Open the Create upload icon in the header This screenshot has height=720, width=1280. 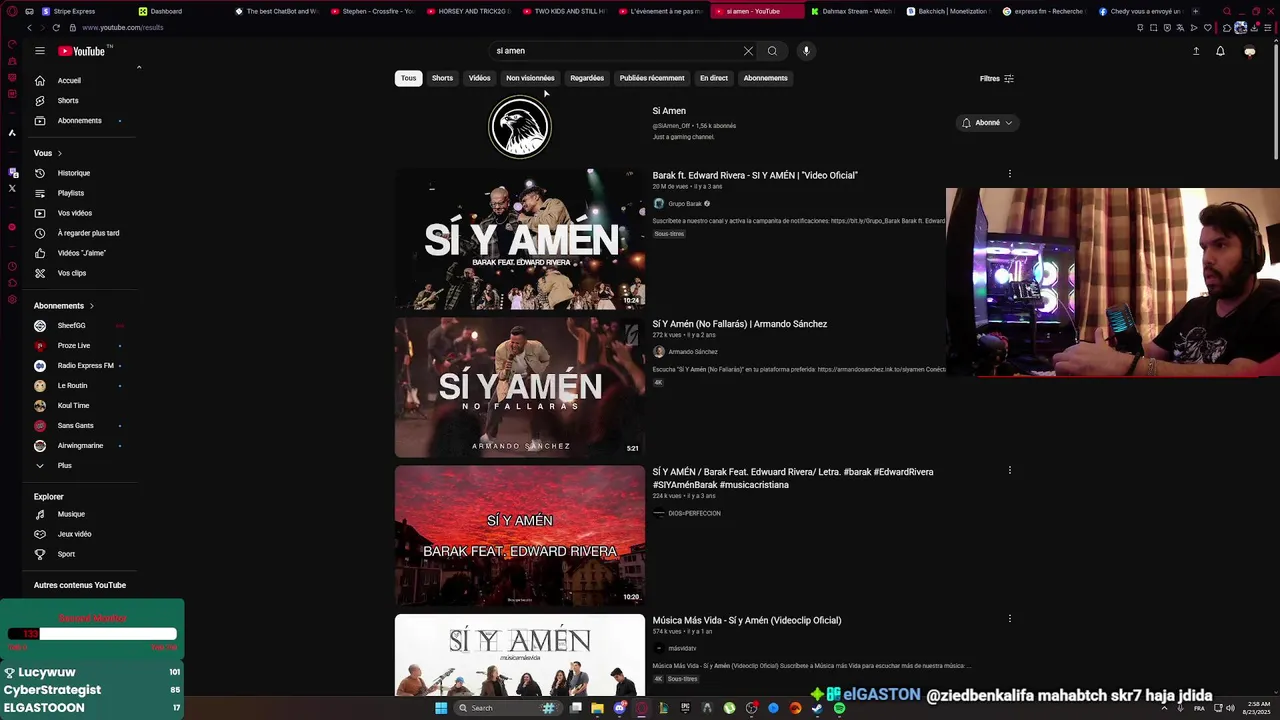tap(1196, 51)
